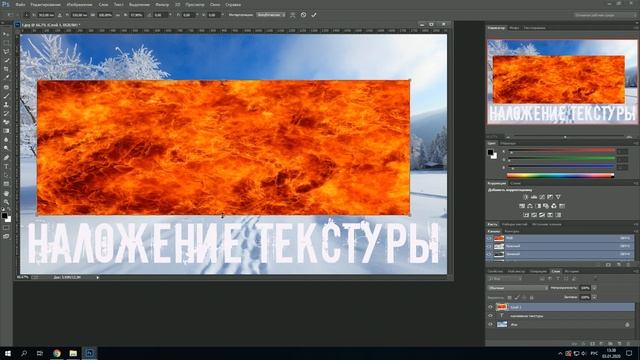The image size is (640, 360).
Task: Select the Horizontal Type tool
Action: pyautogui.click(x=6, y=167)
